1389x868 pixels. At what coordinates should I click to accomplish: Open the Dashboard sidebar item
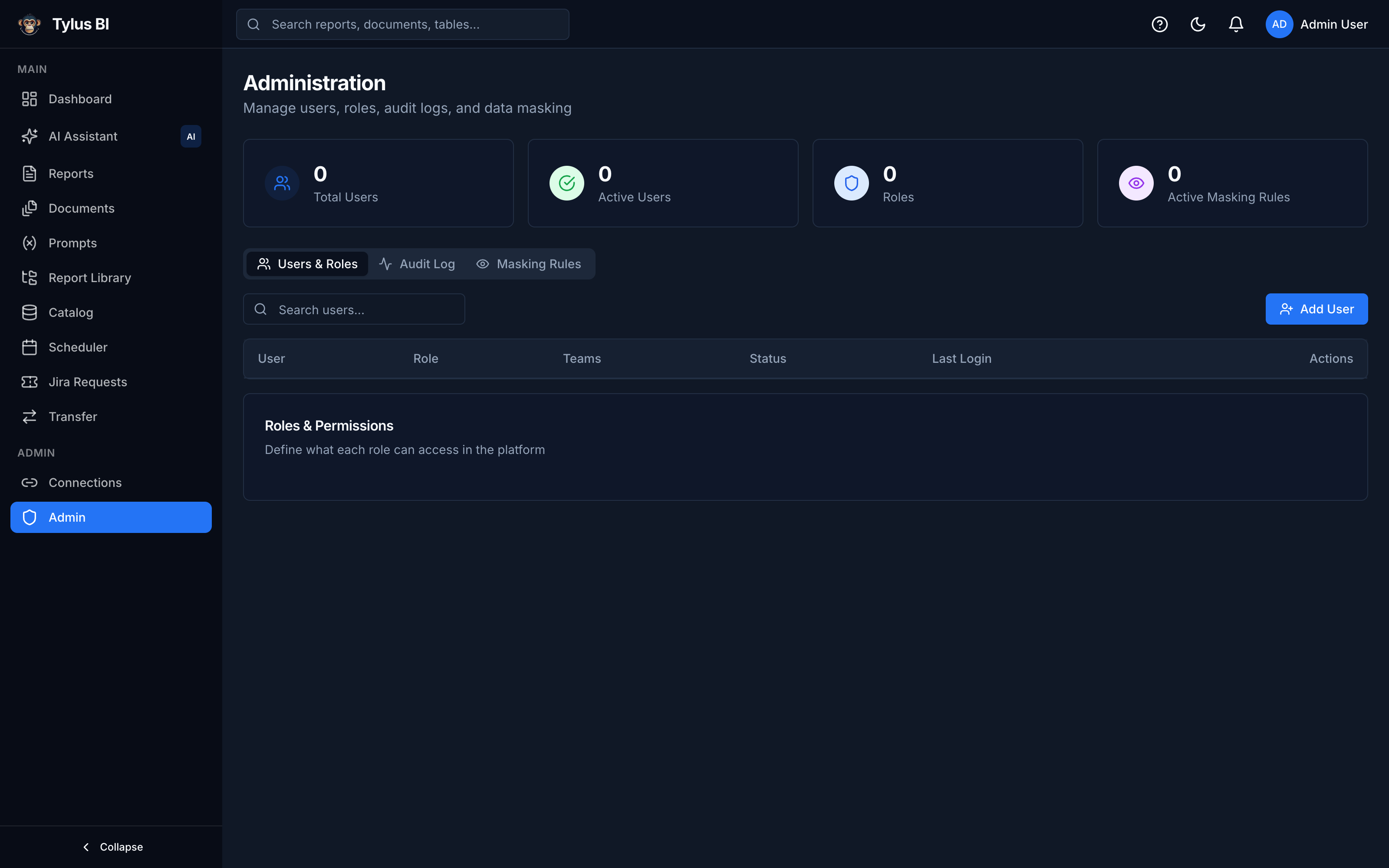tap(111, 99)
